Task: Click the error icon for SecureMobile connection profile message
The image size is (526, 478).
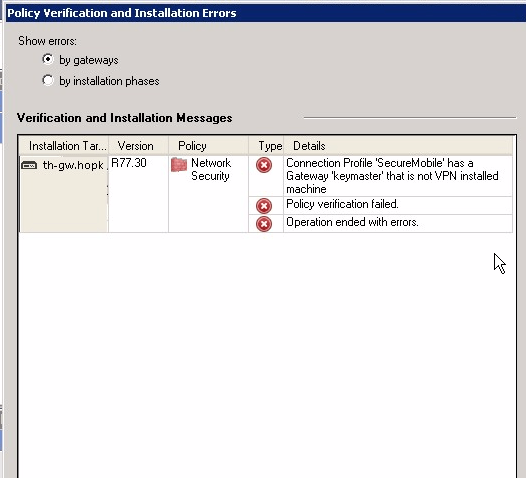Action: click(x=264, y=165)
